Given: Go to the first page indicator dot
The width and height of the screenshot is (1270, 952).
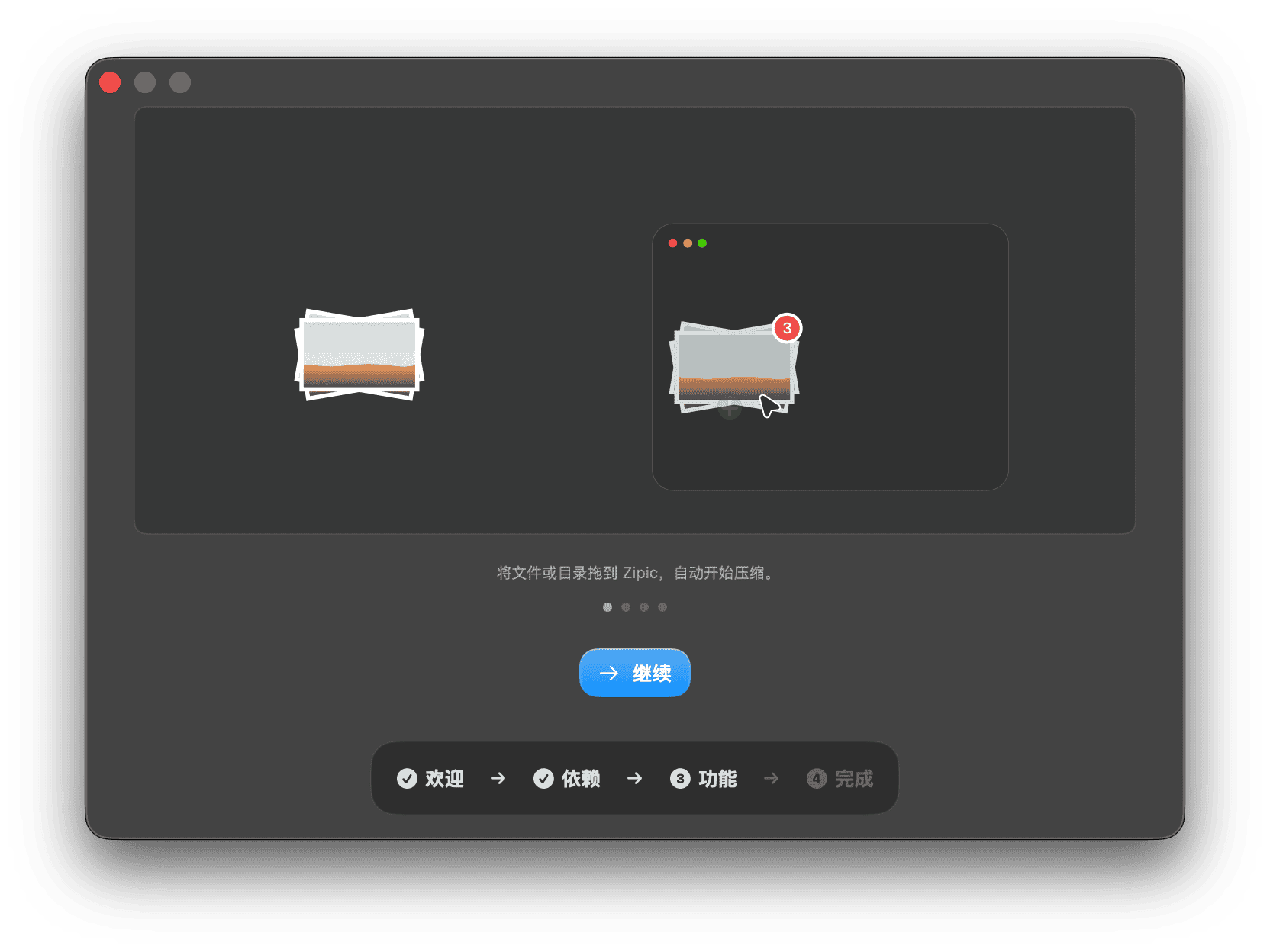Looking at the screenshot, I should (608, 607).
